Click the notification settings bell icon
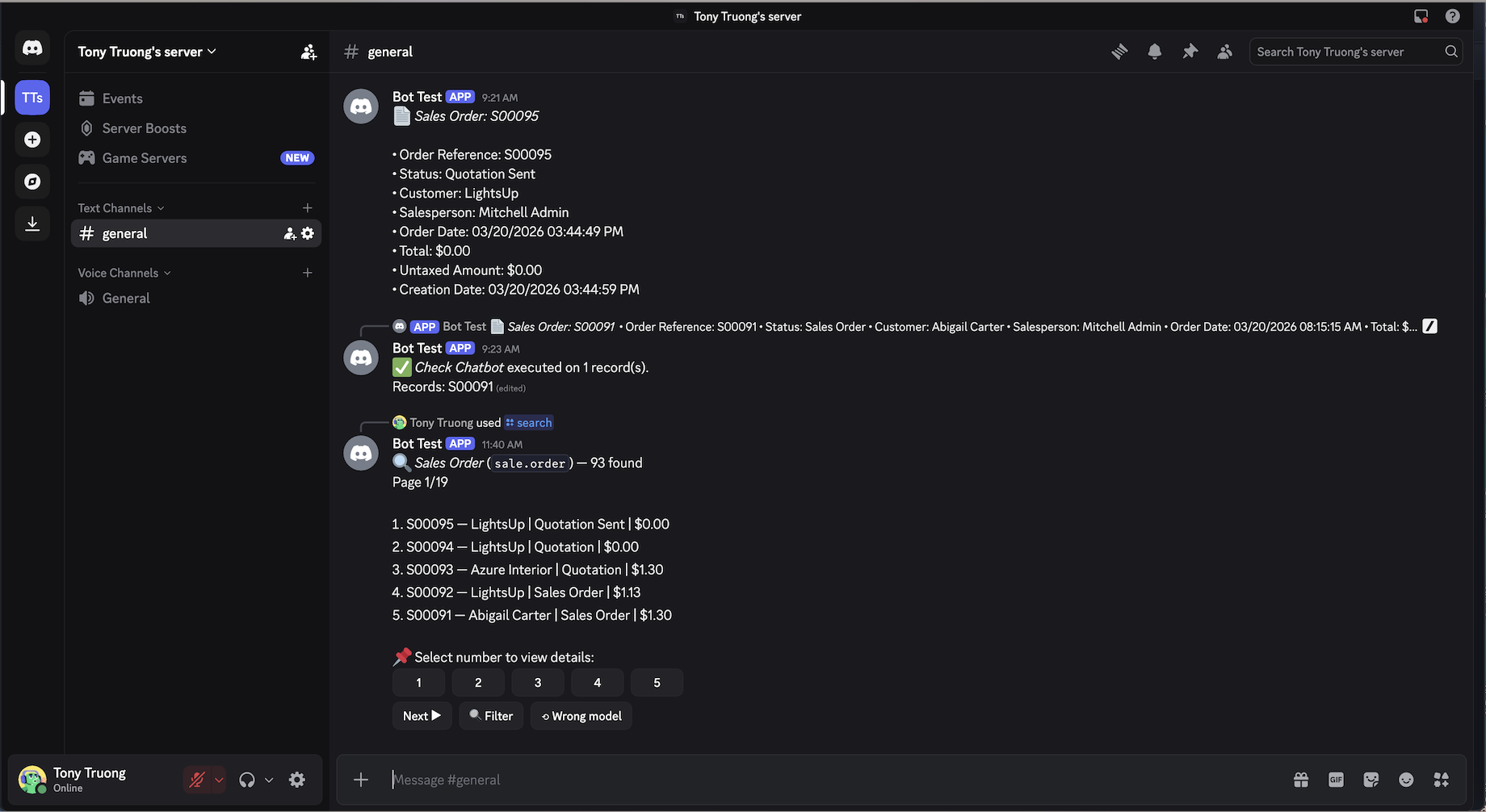The height and width of the screenshot is (812, 1486). coord(1154,51)
